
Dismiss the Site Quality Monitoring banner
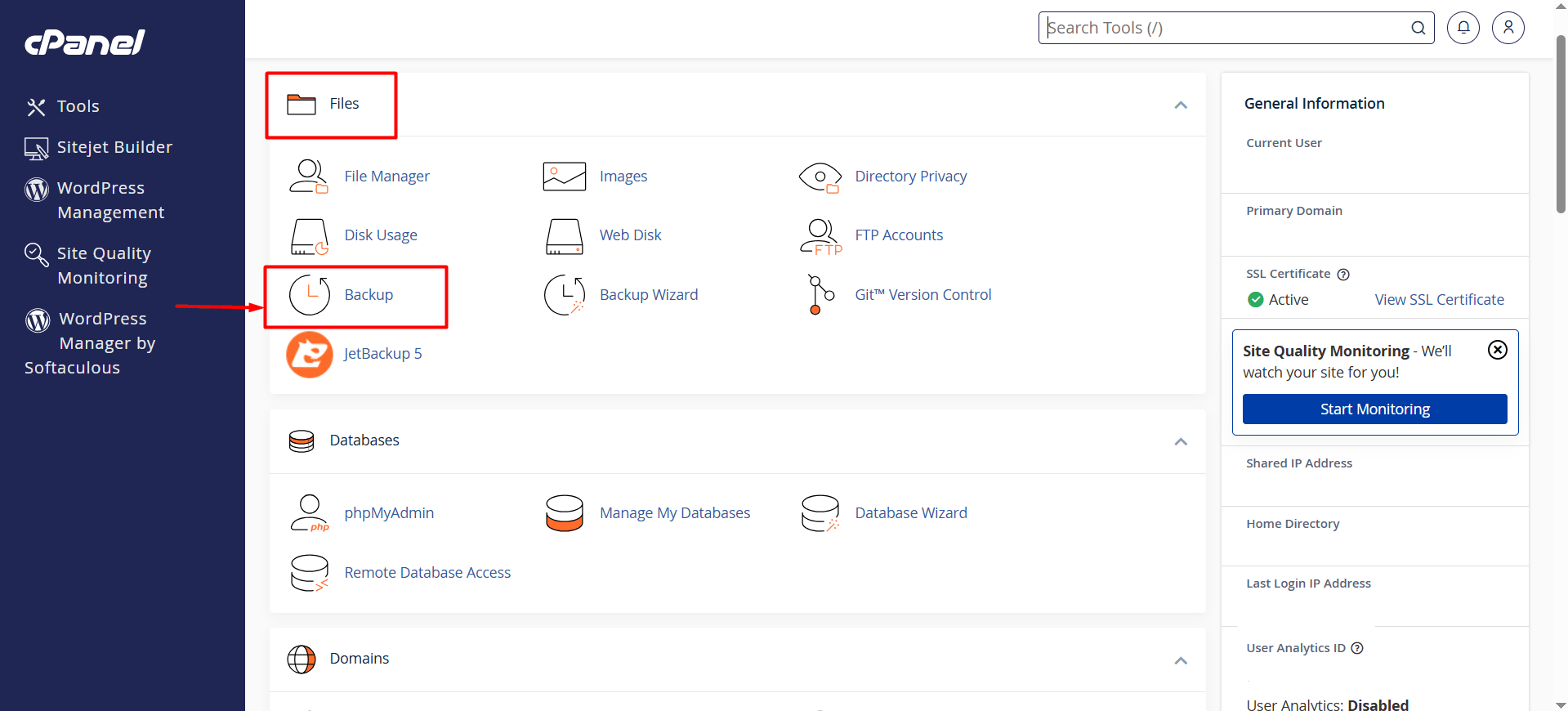(x=1497, y=350)
